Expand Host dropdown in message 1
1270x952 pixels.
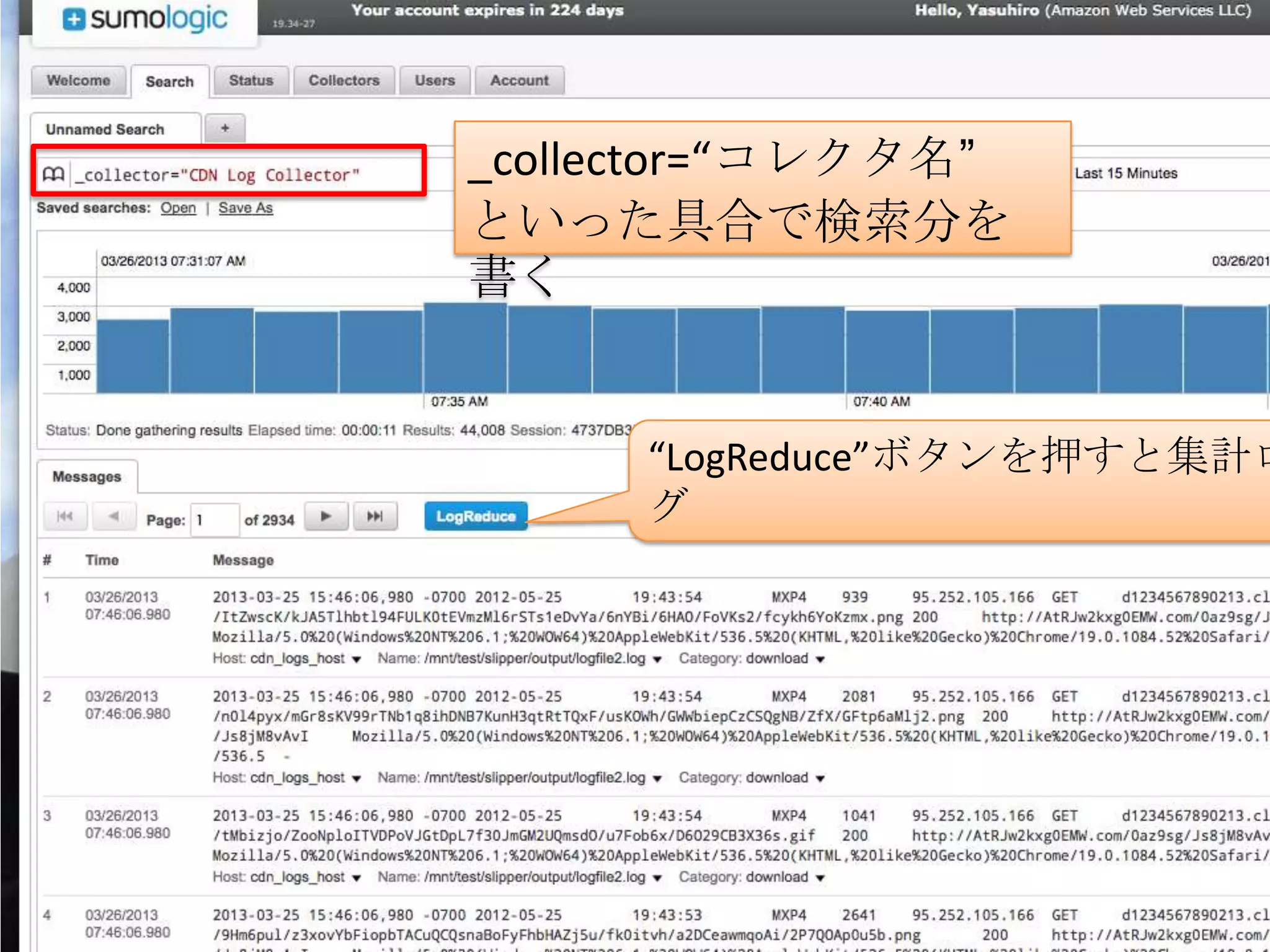pyautogui.click(x=357, y=659)
